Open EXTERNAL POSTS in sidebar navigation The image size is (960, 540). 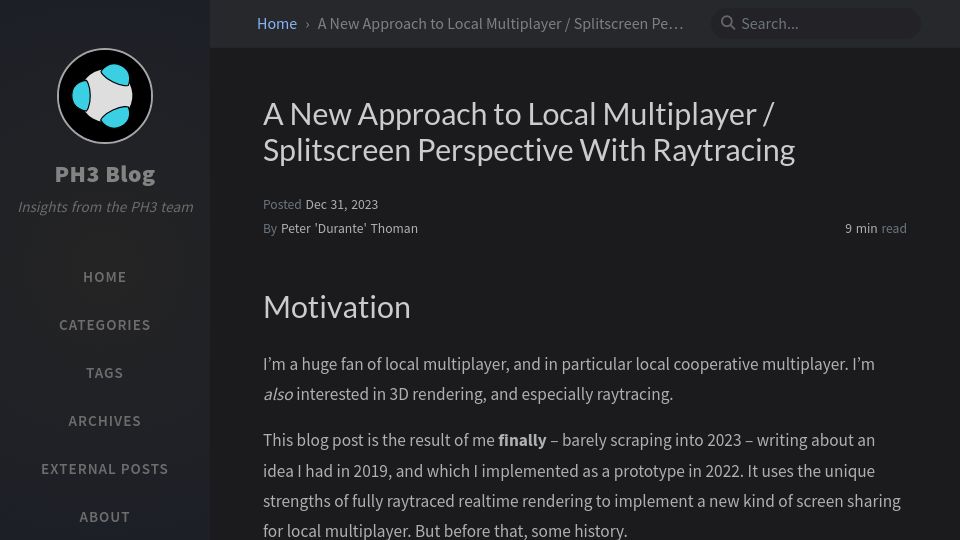105,469
